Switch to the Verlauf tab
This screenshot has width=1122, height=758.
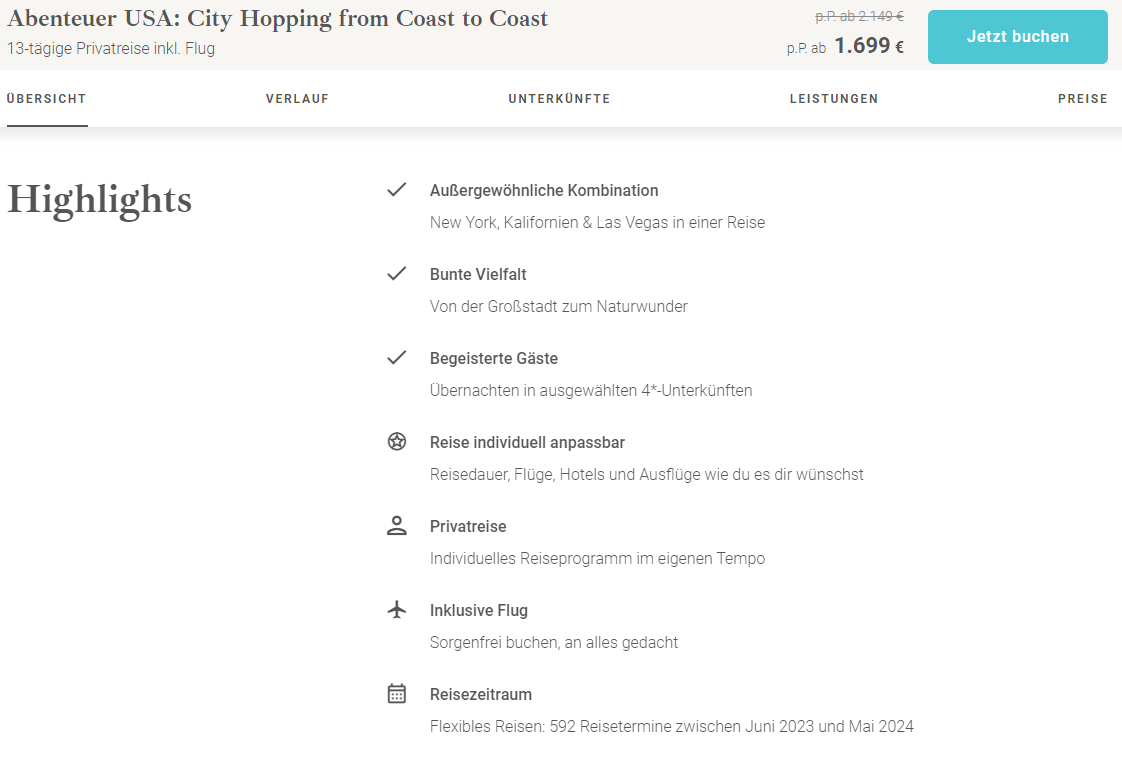(x=297, y=99)
